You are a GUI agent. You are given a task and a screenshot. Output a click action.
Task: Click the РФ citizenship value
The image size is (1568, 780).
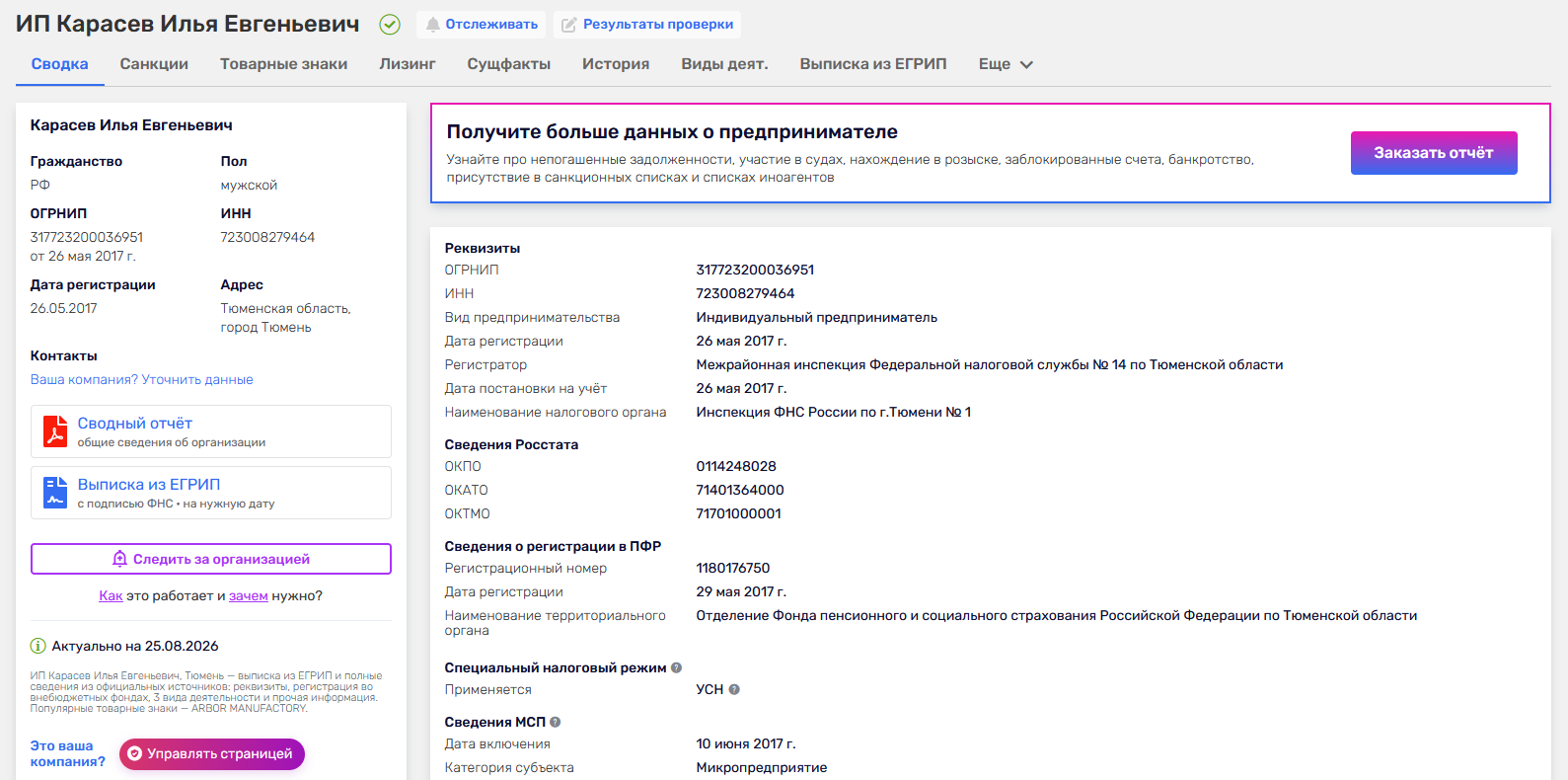coord(40,185)
